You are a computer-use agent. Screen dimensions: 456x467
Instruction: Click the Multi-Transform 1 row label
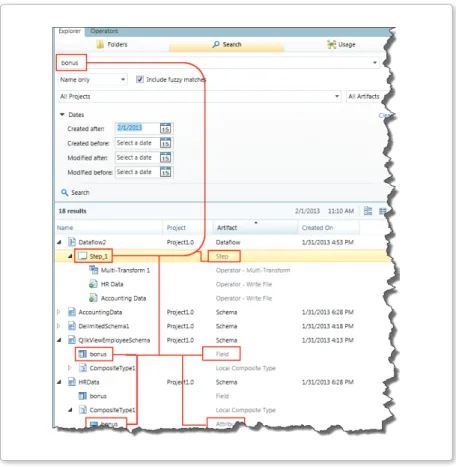pyautogui.click(x=125, y=270)
